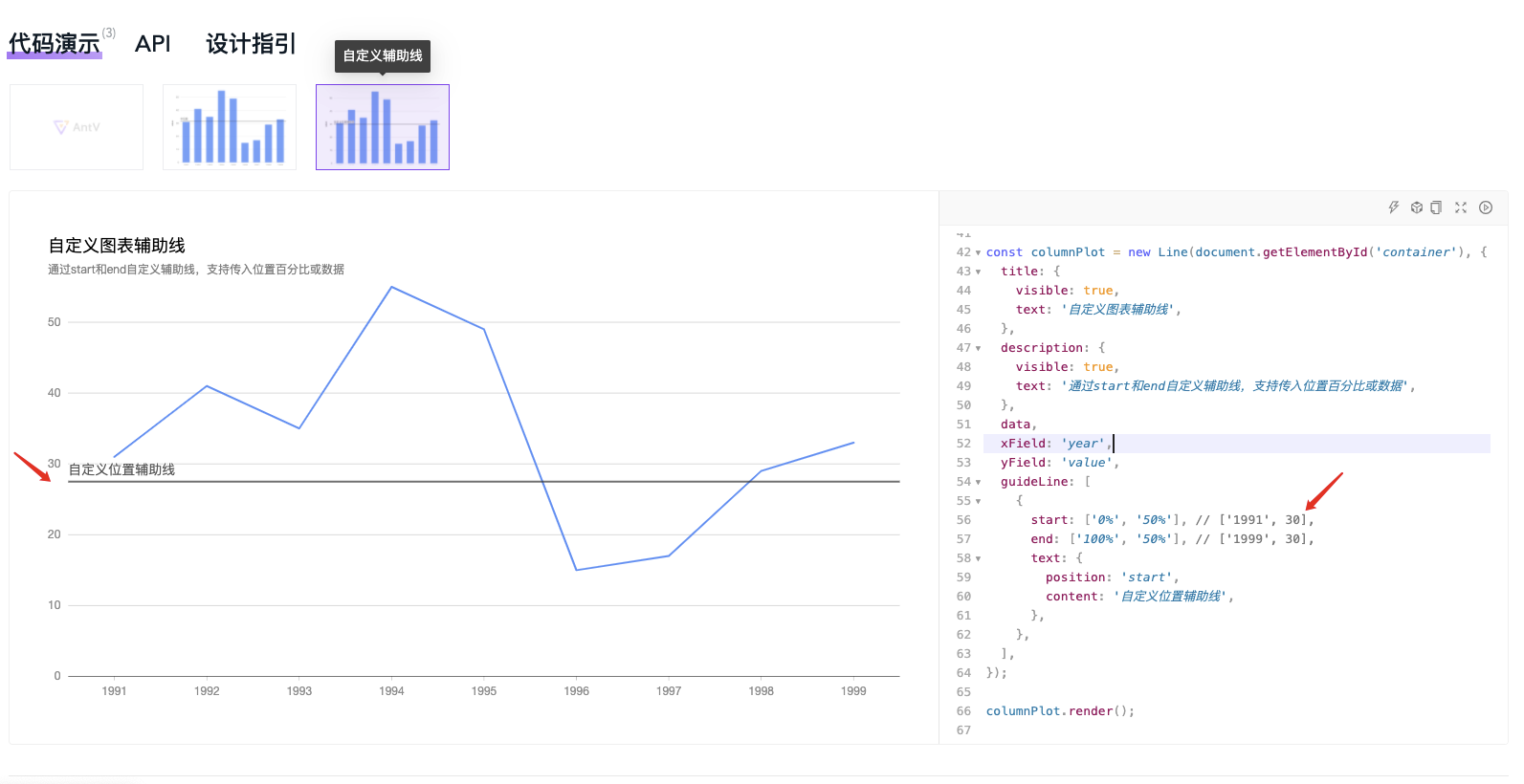Open the demo in CodeSandbox (cube icon)
Screen dimensions: 1524x784
1417,207
